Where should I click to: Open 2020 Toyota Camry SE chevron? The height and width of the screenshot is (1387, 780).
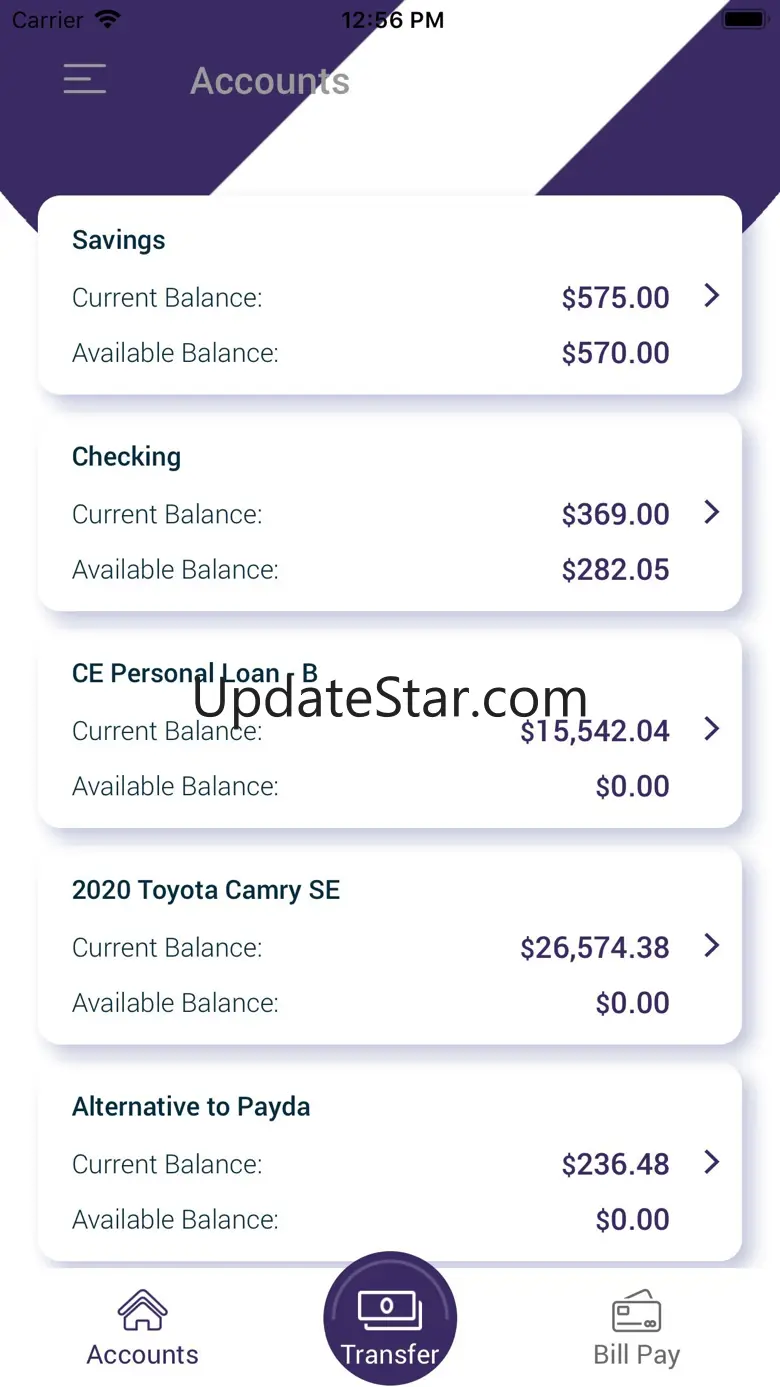pyautogui.click(x=711, y=946)
